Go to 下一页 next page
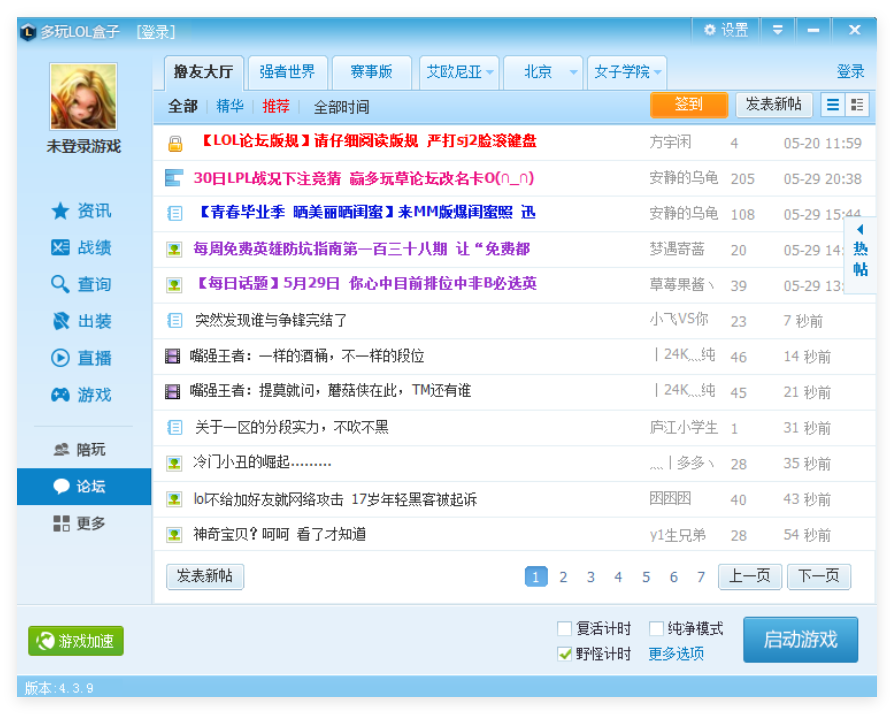Image resolution: width=894 pixels, height=714 pixels. pos(819,576)
